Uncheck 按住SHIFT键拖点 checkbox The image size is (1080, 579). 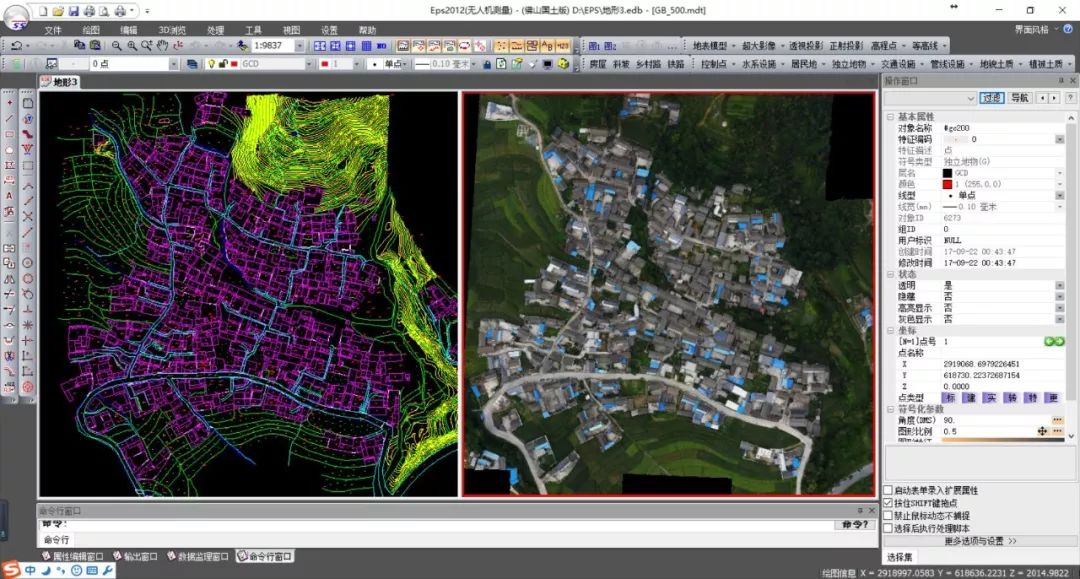pos(888,503)
